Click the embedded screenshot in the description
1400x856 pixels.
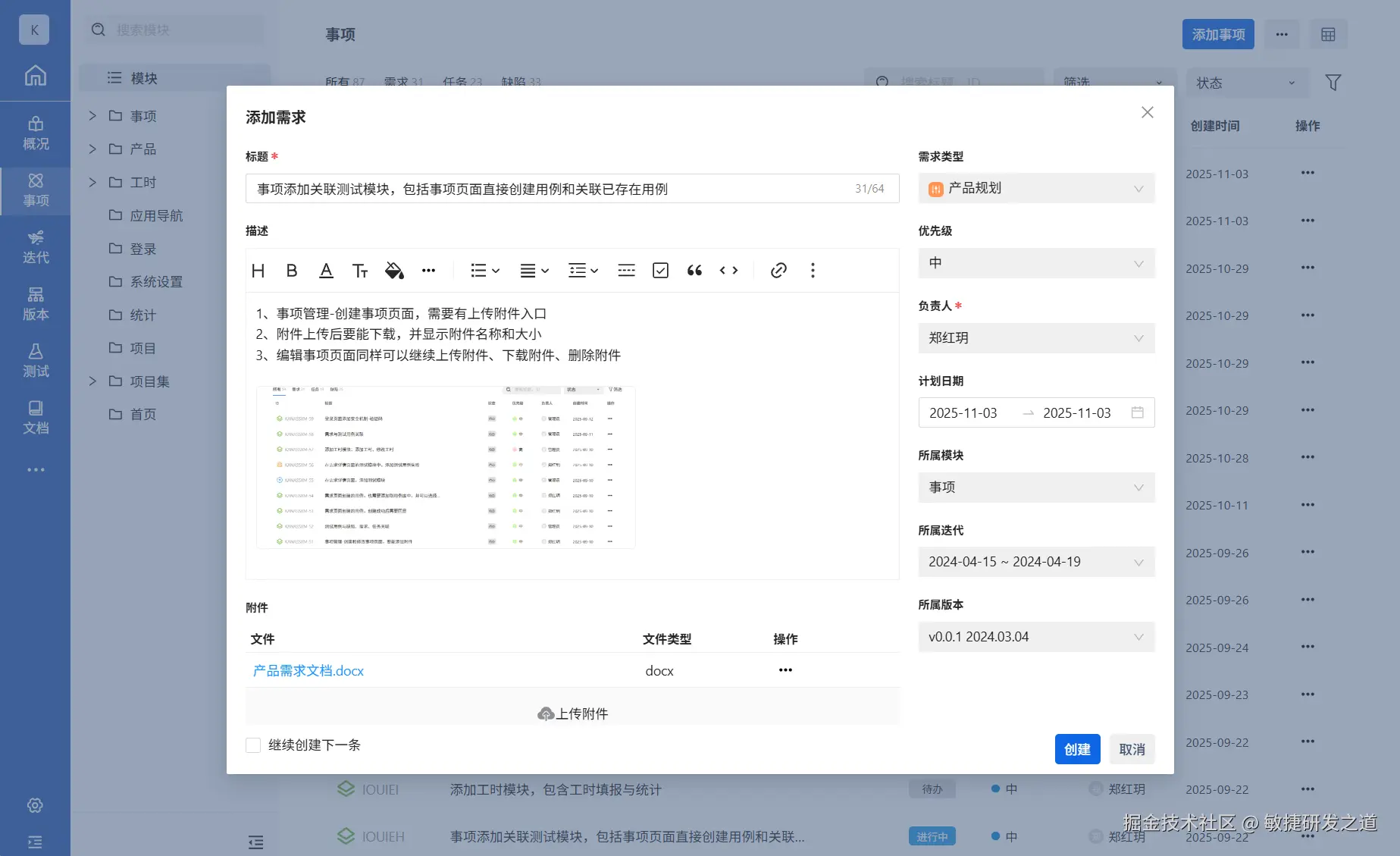point(446,467)
